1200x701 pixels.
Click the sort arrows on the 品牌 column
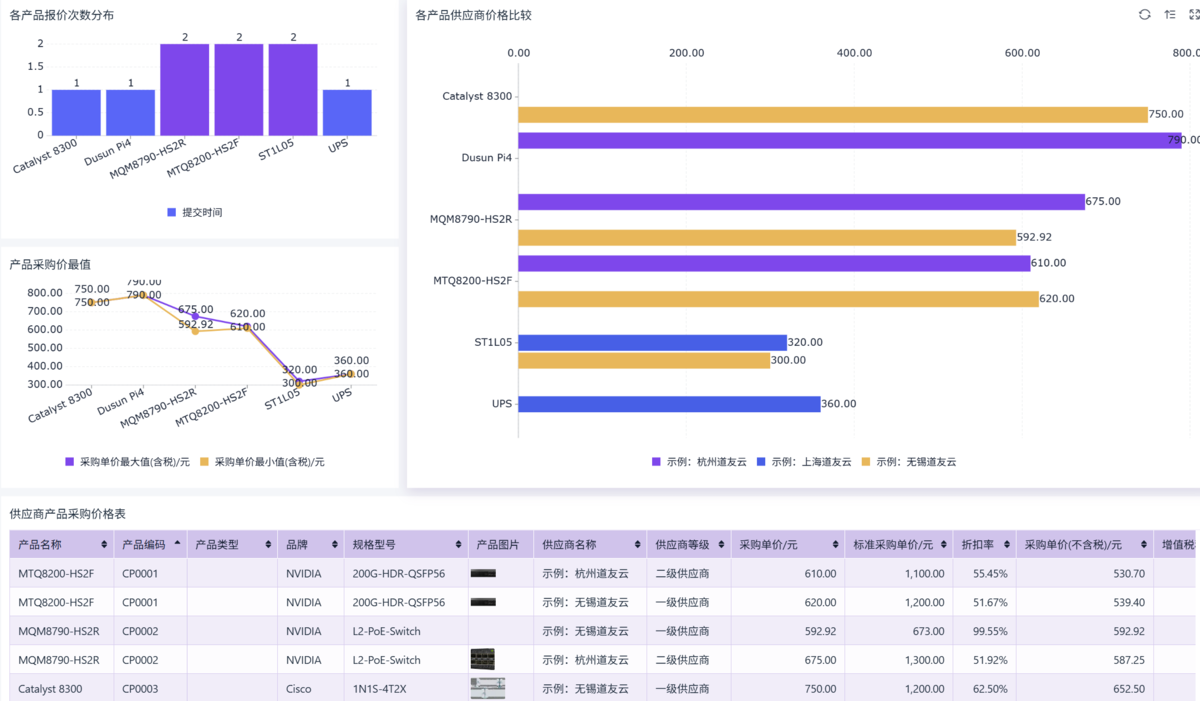point(334,545)
